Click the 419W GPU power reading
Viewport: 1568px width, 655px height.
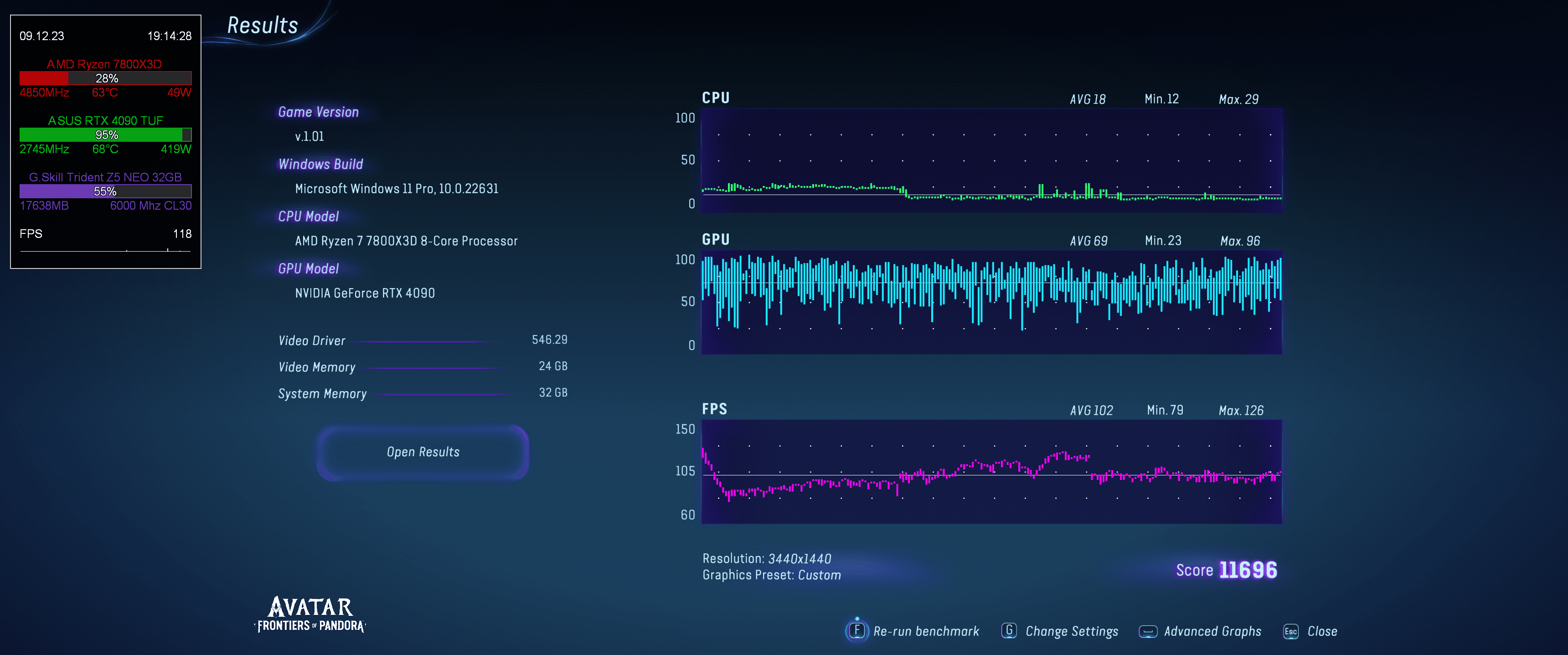(x=176, y=149)
